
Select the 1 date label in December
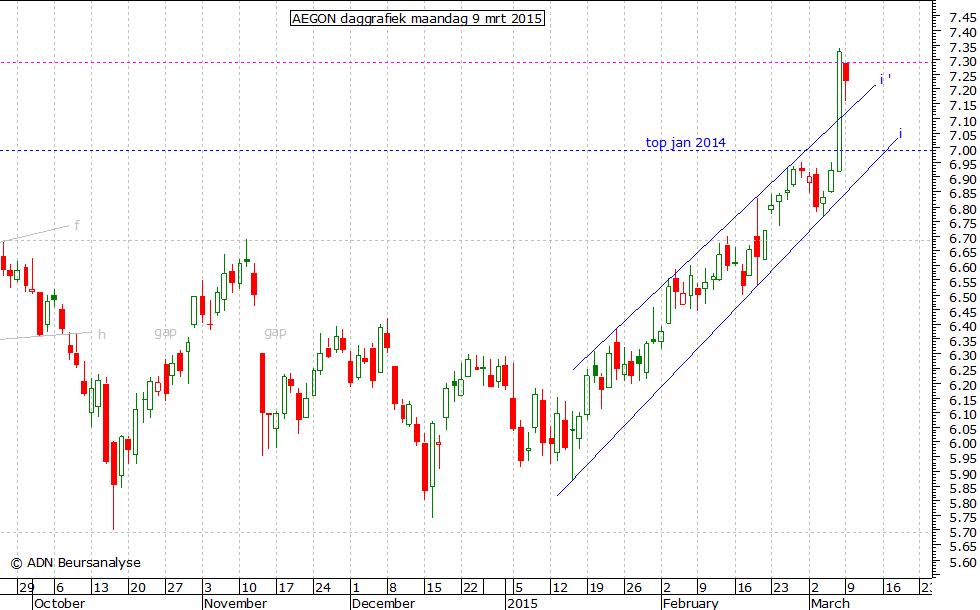tap(356, 588)
